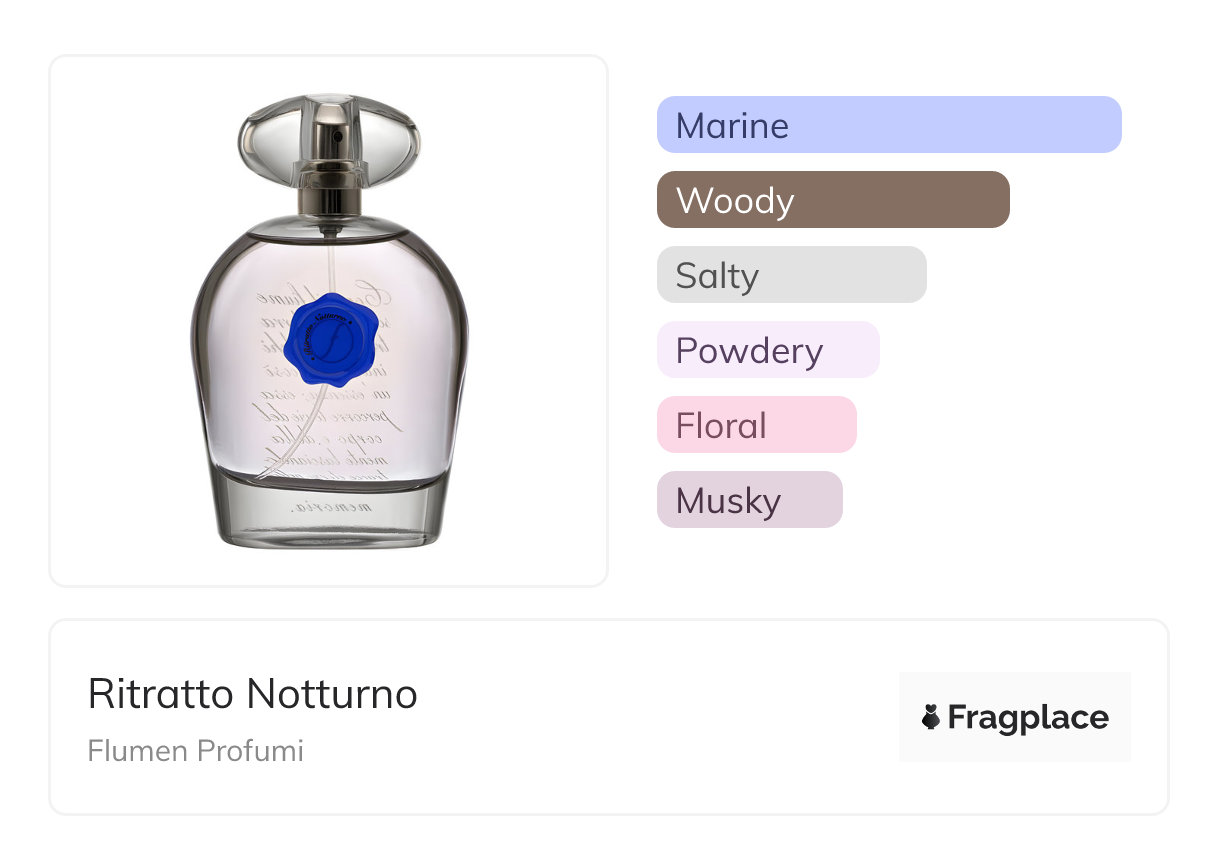This screenshot has height=864, width=1218.
Task: Click the blank area of the title card
Action: [x=650, y=720]
